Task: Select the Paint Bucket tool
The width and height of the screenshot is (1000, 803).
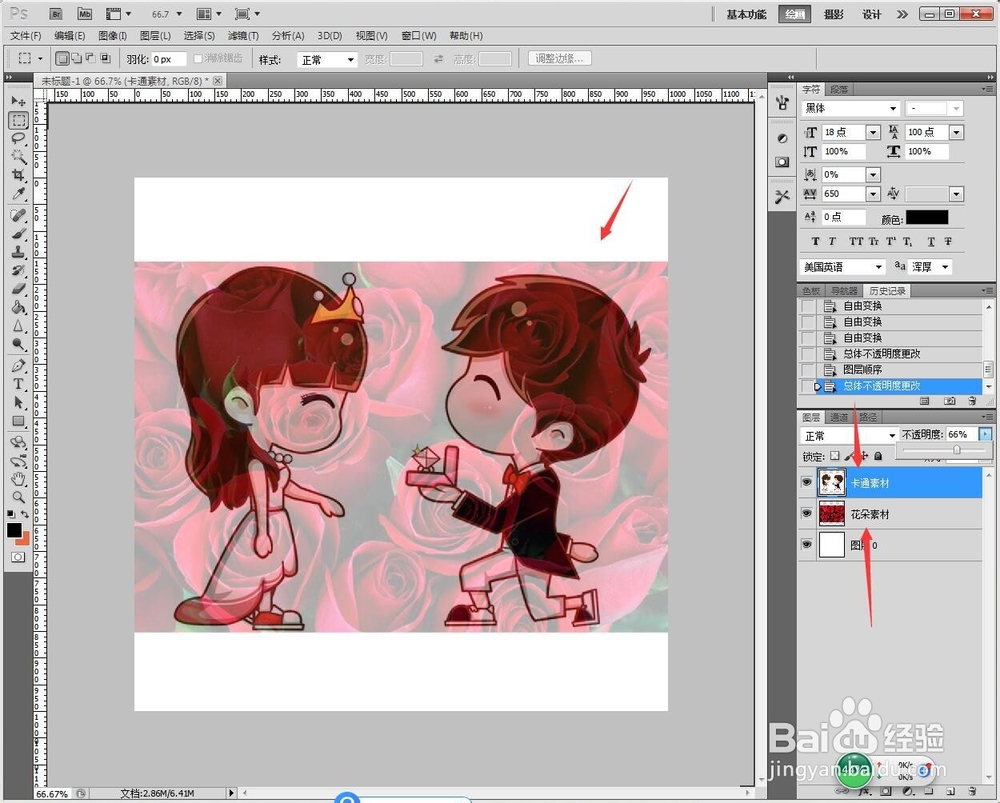Action: pyautogui.click(x=18, y=307)
